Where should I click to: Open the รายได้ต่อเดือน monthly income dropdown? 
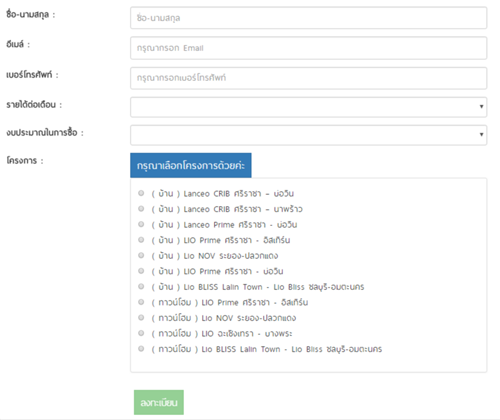click(308, 107)
